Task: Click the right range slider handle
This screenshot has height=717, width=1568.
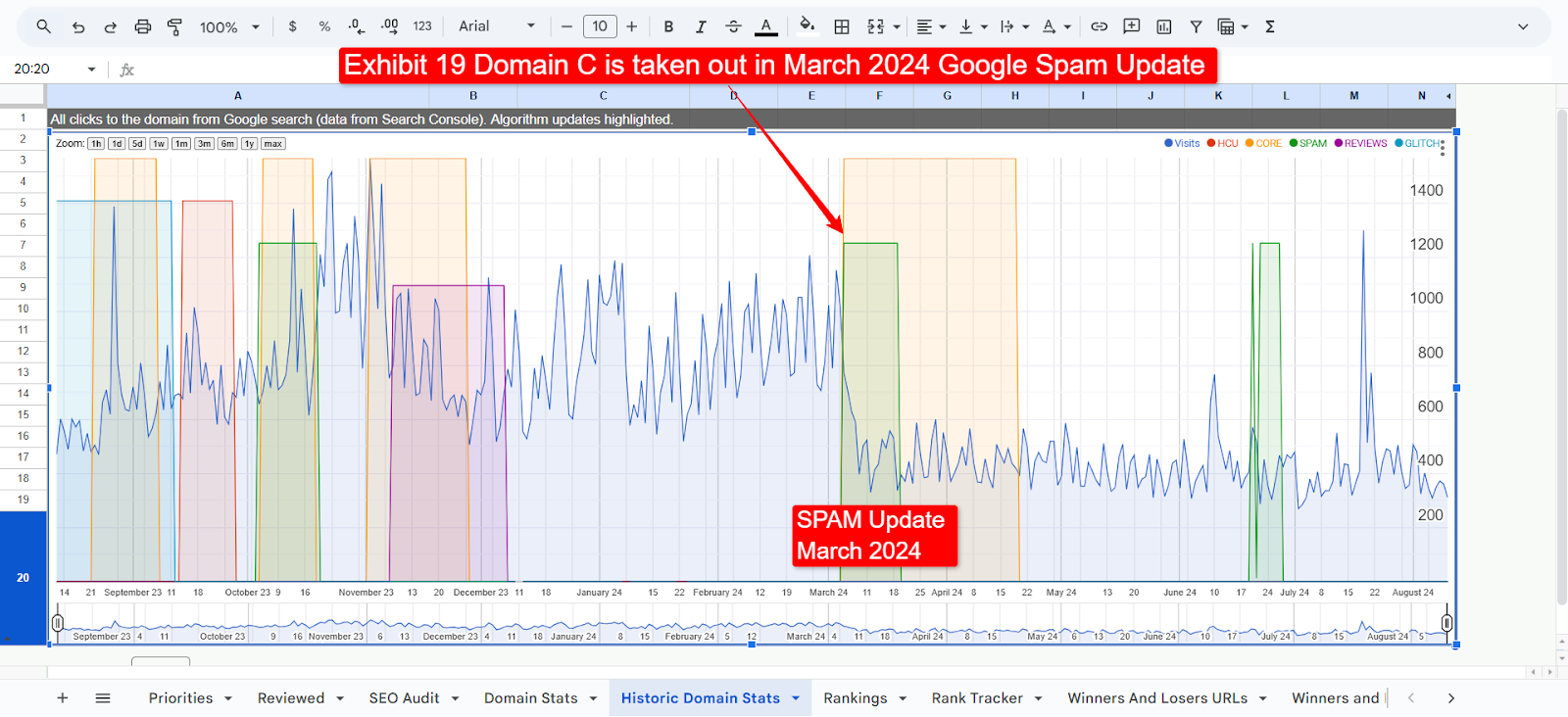Action: pyautogui.click(x=1446, y=623)
